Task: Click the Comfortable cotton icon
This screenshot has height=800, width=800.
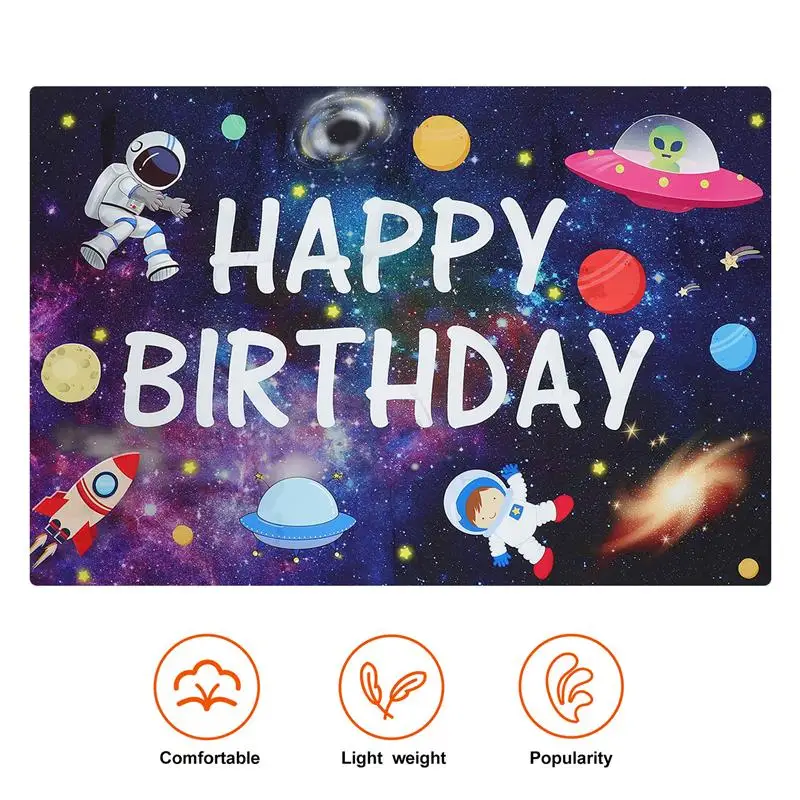Action: [207, 686]
